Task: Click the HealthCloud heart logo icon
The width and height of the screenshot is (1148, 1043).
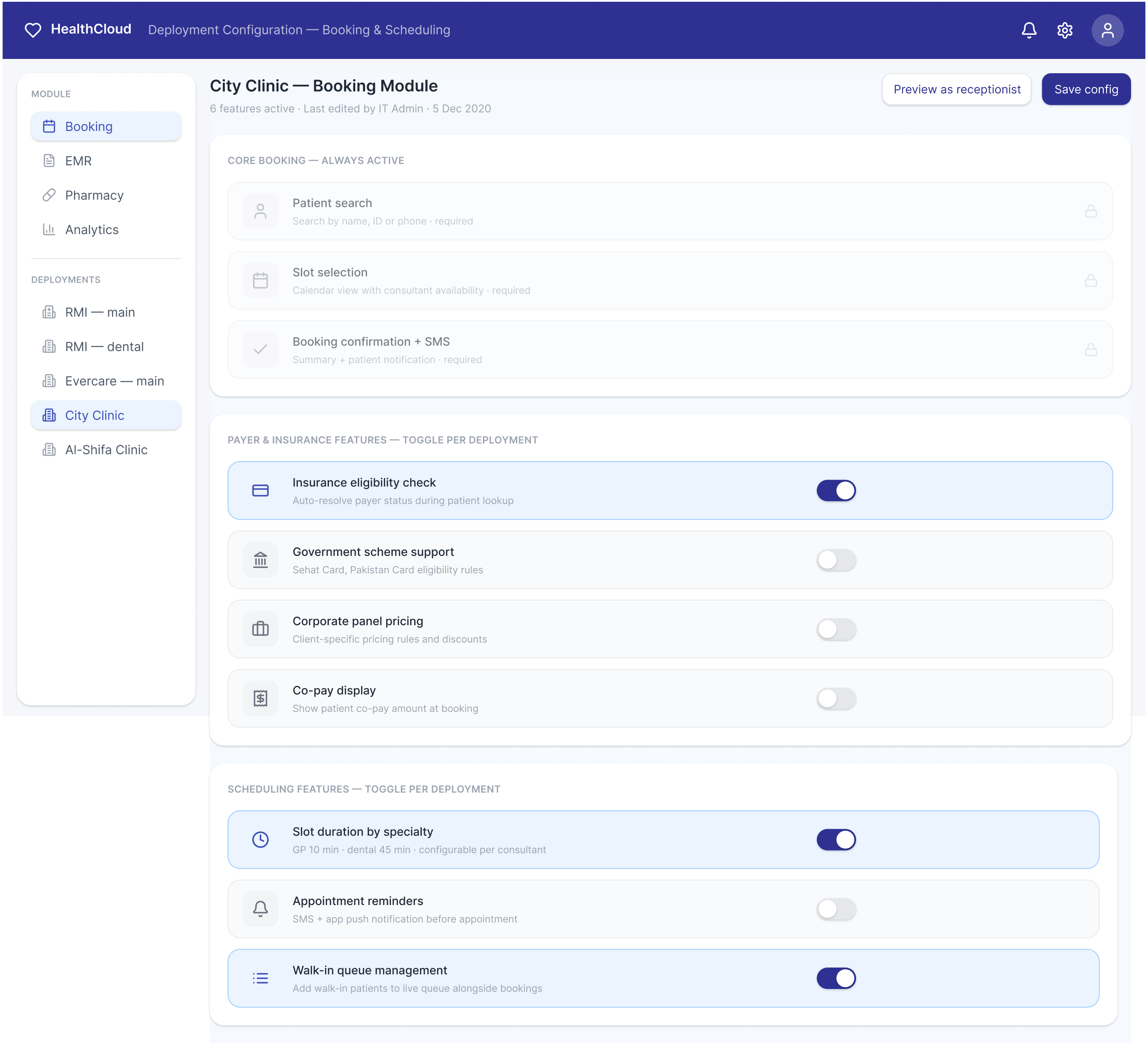Action: tap(33, 29)
